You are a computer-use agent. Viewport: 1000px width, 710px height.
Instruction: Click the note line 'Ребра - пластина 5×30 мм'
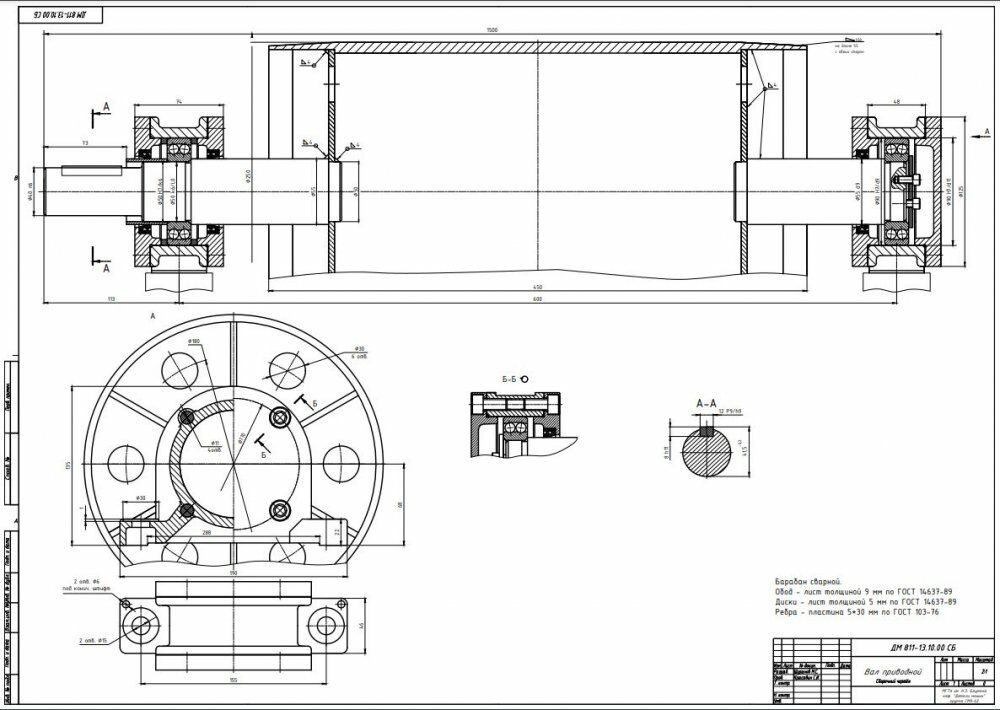857,612
